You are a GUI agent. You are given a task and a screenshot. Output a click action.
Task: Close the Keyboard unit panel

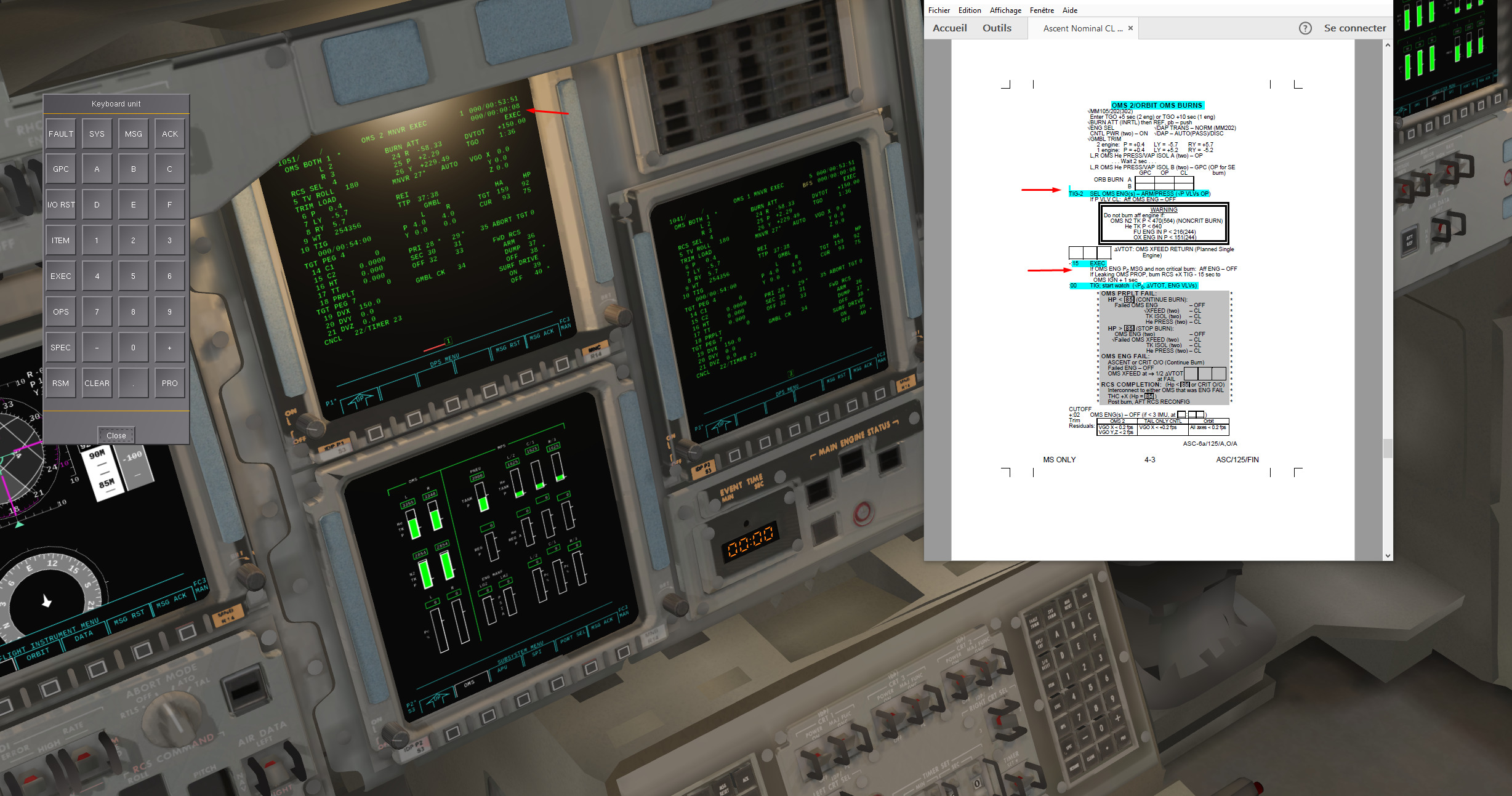click(x=116, y=435)
